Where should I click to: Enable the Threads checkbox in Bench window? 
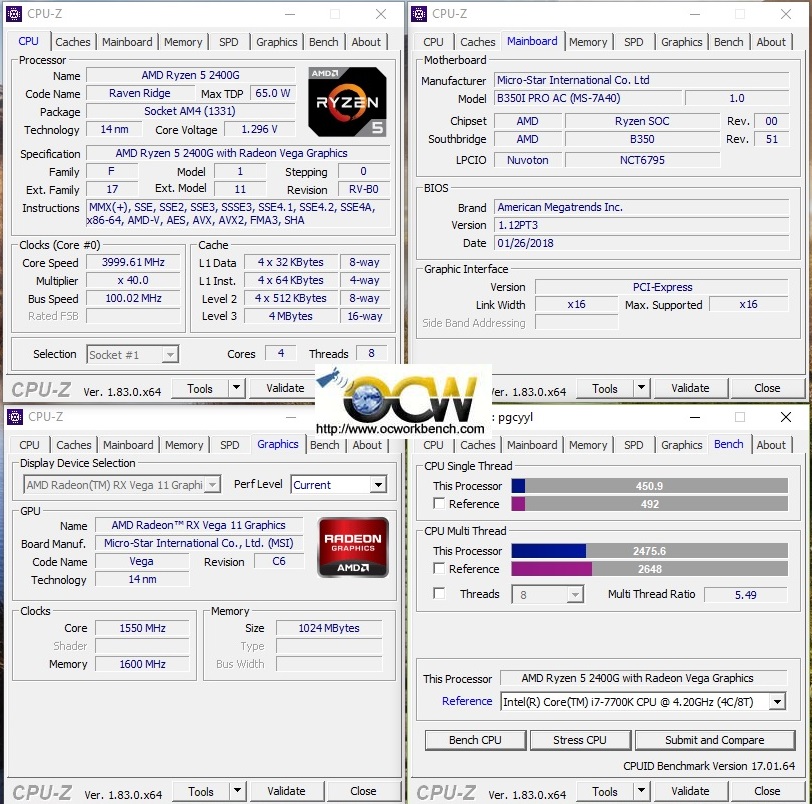point(439,593)
